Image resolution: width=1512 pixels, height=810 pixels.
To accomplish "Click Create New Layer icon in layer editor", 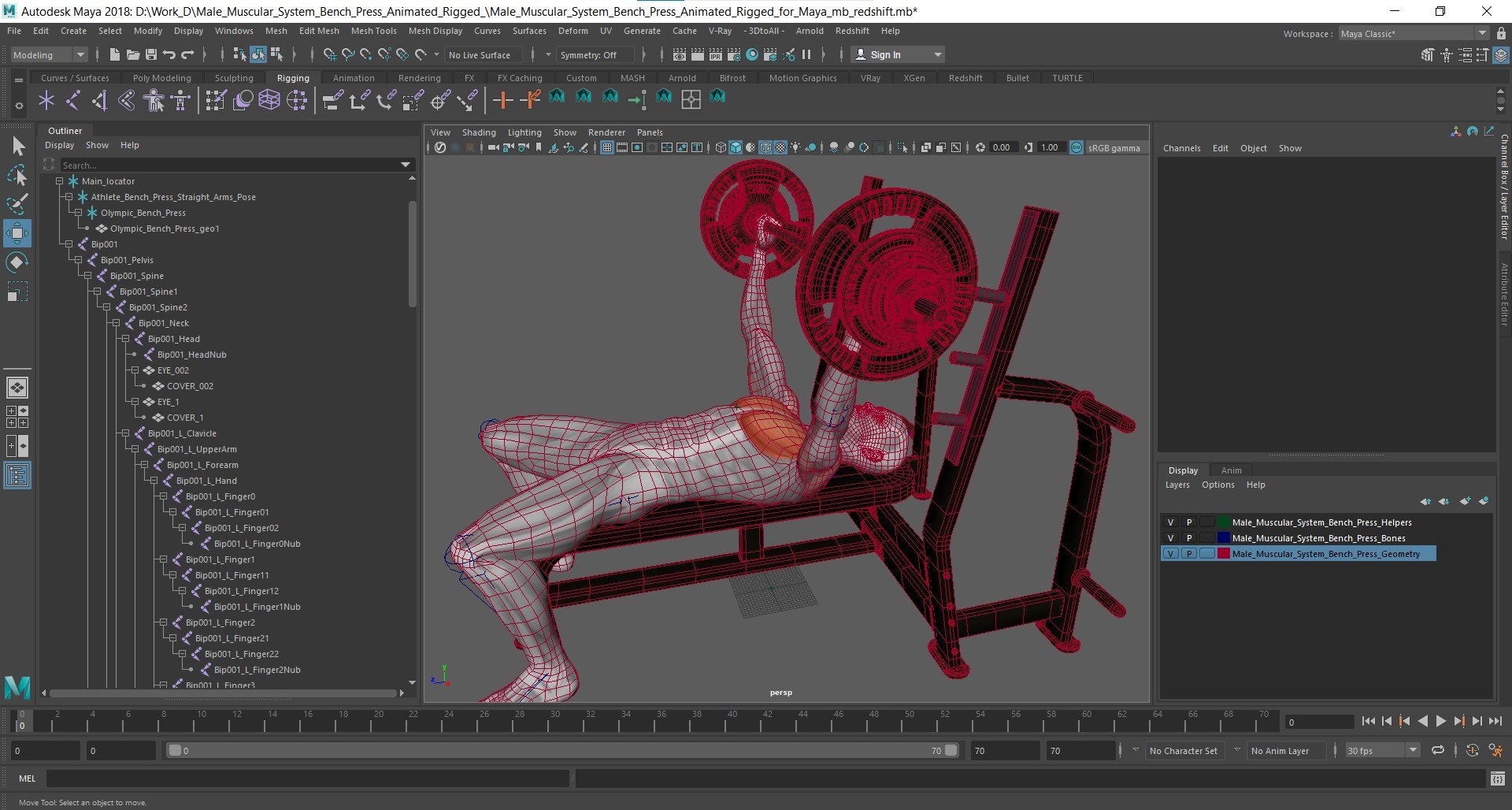I will coord(1465,501).
